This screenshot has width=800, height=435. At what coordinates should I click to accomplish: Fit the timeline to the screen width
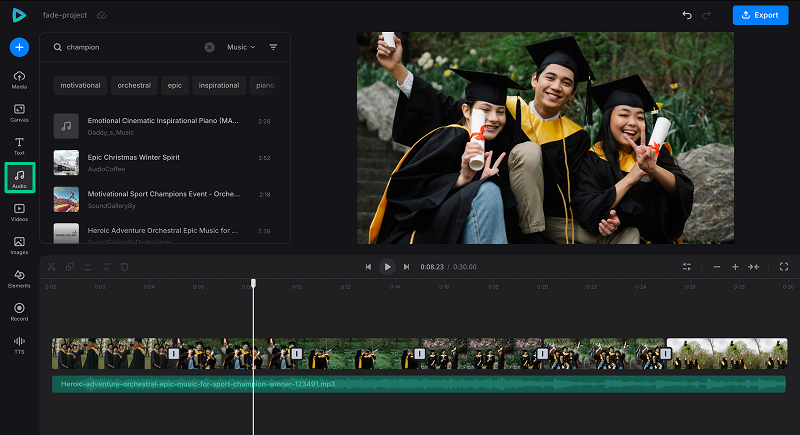point(754,267)
